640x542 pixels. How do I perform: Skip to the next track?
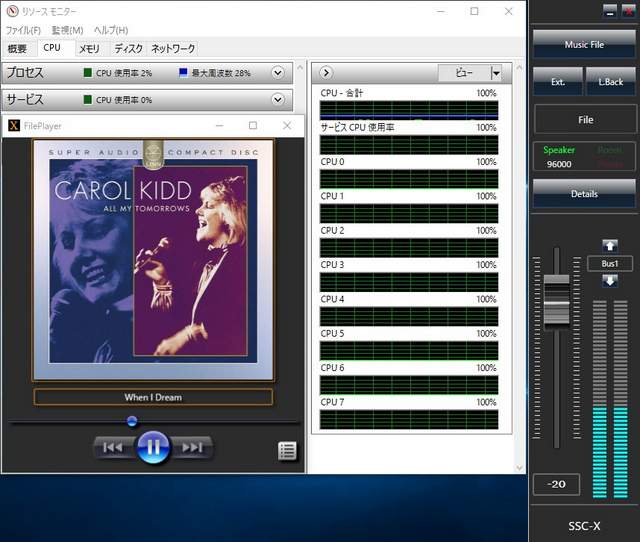pyautogui.click(x=192, y=447)
